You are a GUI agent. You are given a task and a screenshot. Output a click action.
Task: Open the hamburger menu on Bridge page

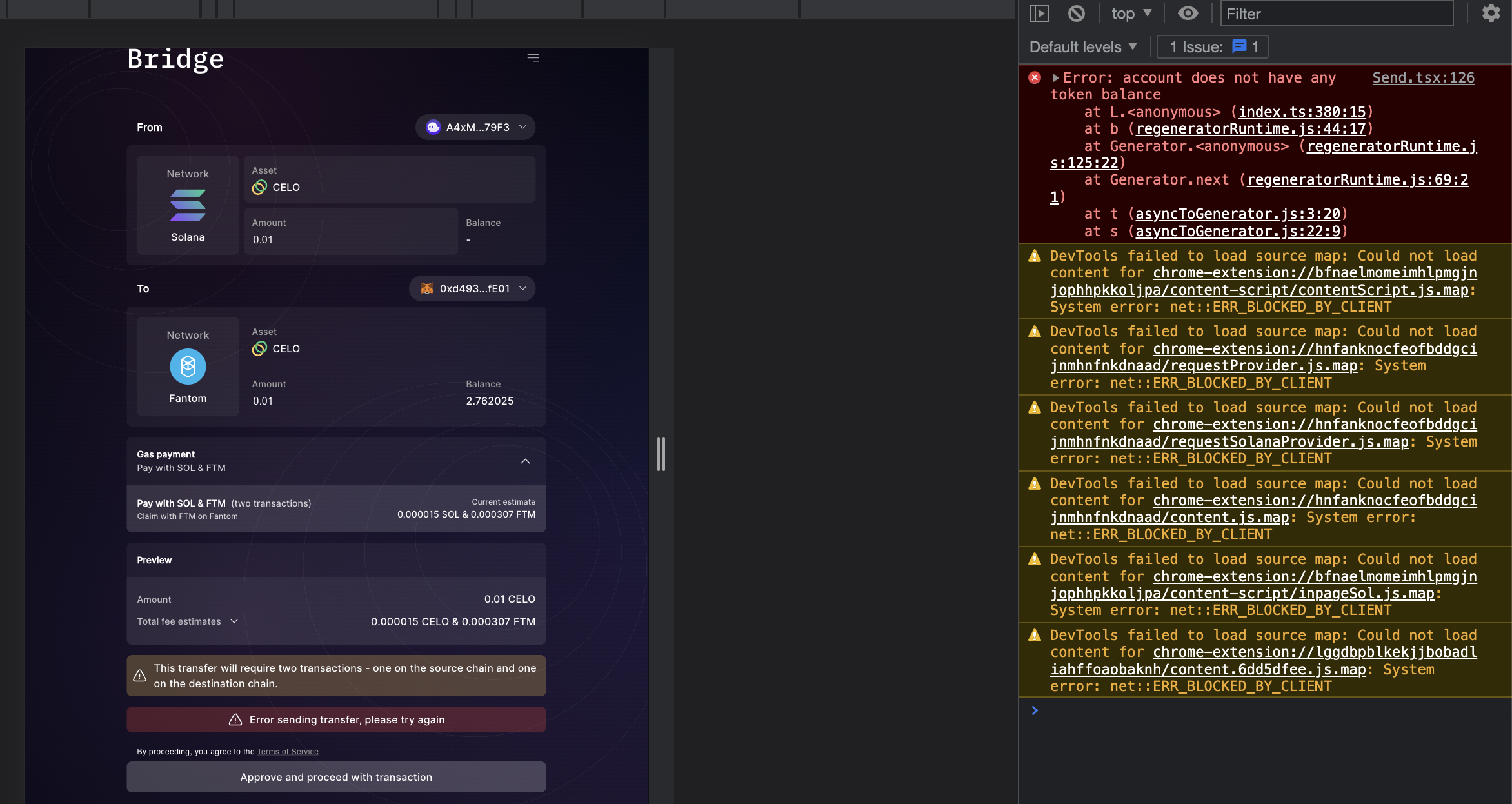pos(533,57)
